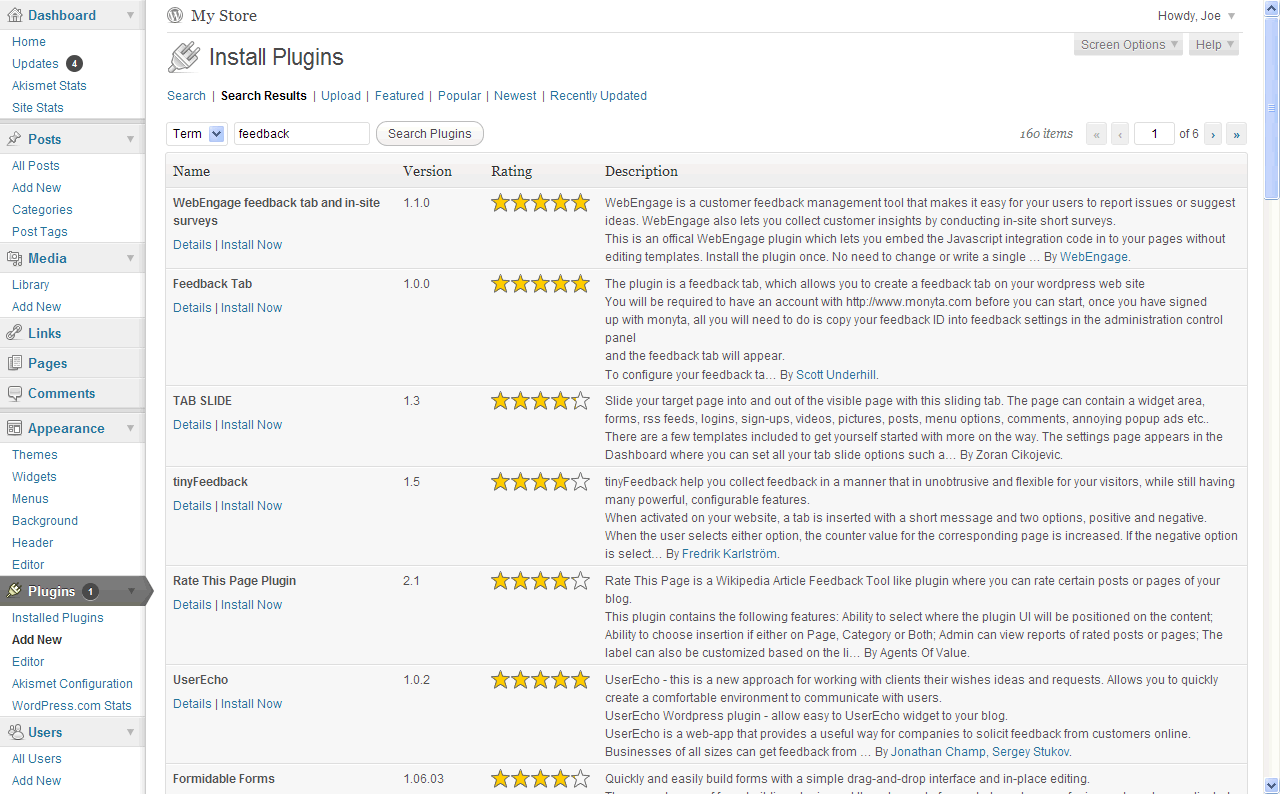Click the Users icon in sidebar
The height and width of the screenshot is (794, 1280).
pyautogui.click(x=14, y=732)
